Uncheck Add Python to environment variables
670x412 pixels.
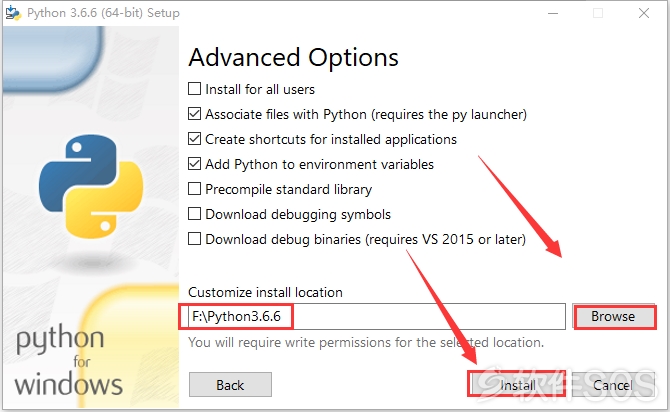tap(194, 164)
